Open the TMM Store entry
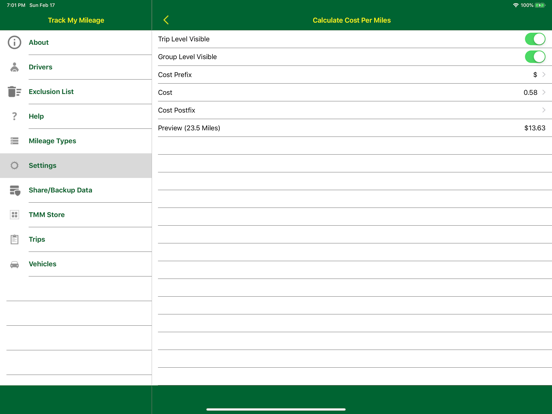 pyautogui.click(x=76, y=215)
